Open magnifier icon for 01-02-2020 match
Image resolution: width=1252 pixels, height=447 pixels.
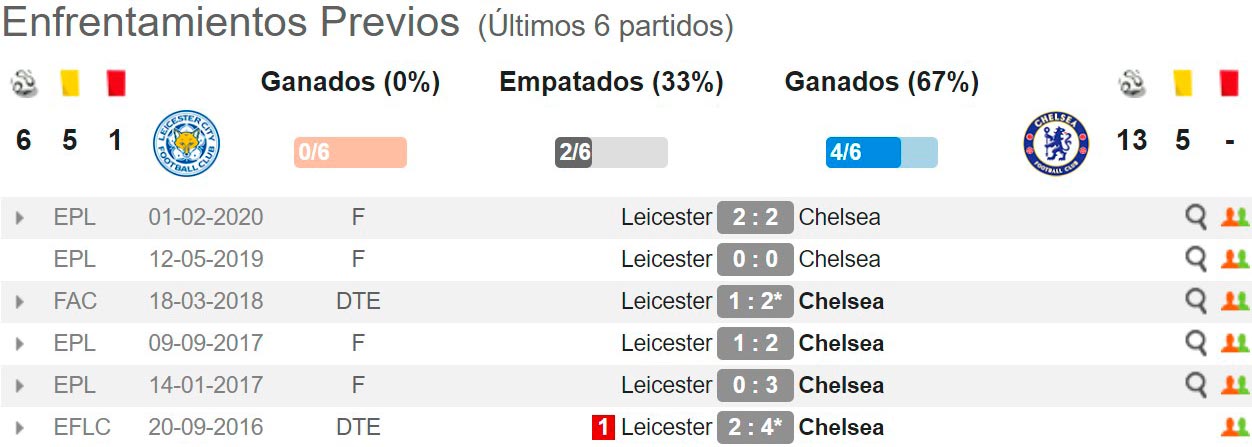coord(1196,217)
